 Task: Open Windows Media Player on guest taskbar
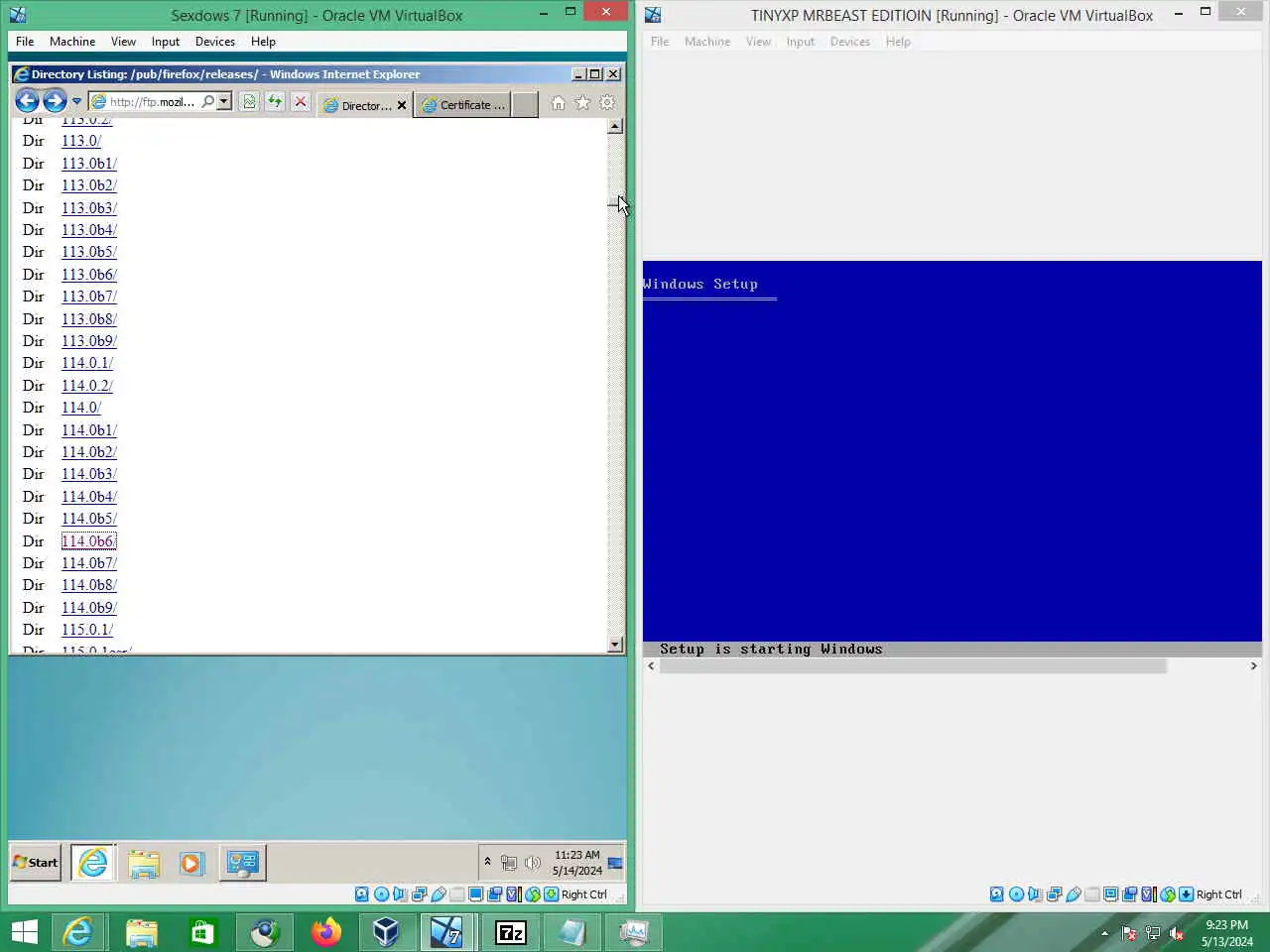[190, 864]
